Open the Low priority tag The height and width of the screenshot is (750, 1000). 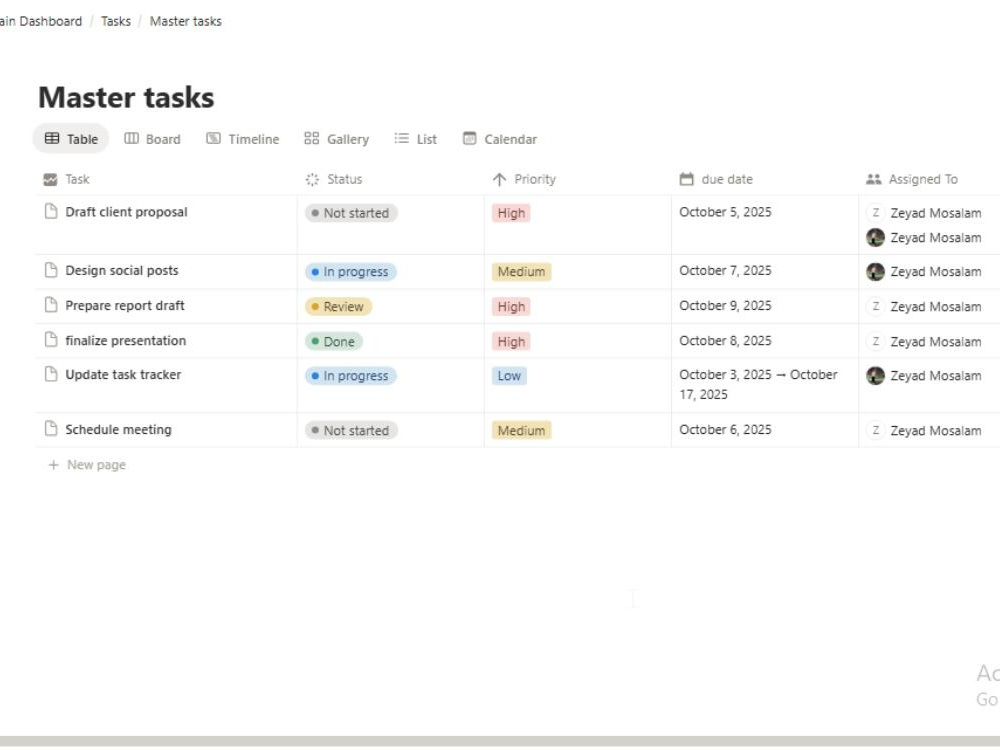[x=510, y=376]
